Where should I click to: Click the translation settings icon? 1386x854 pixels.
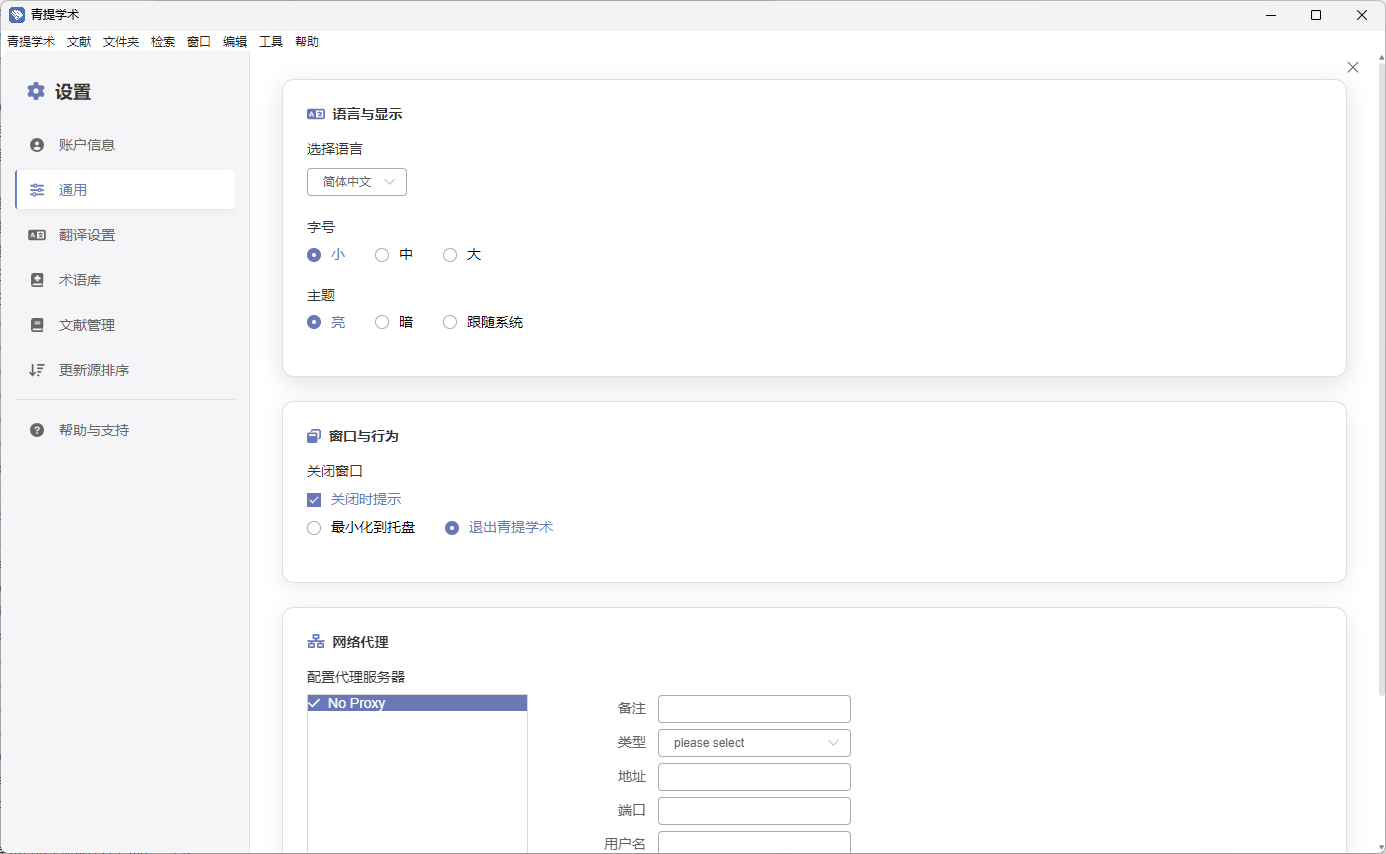click(37, 235)
